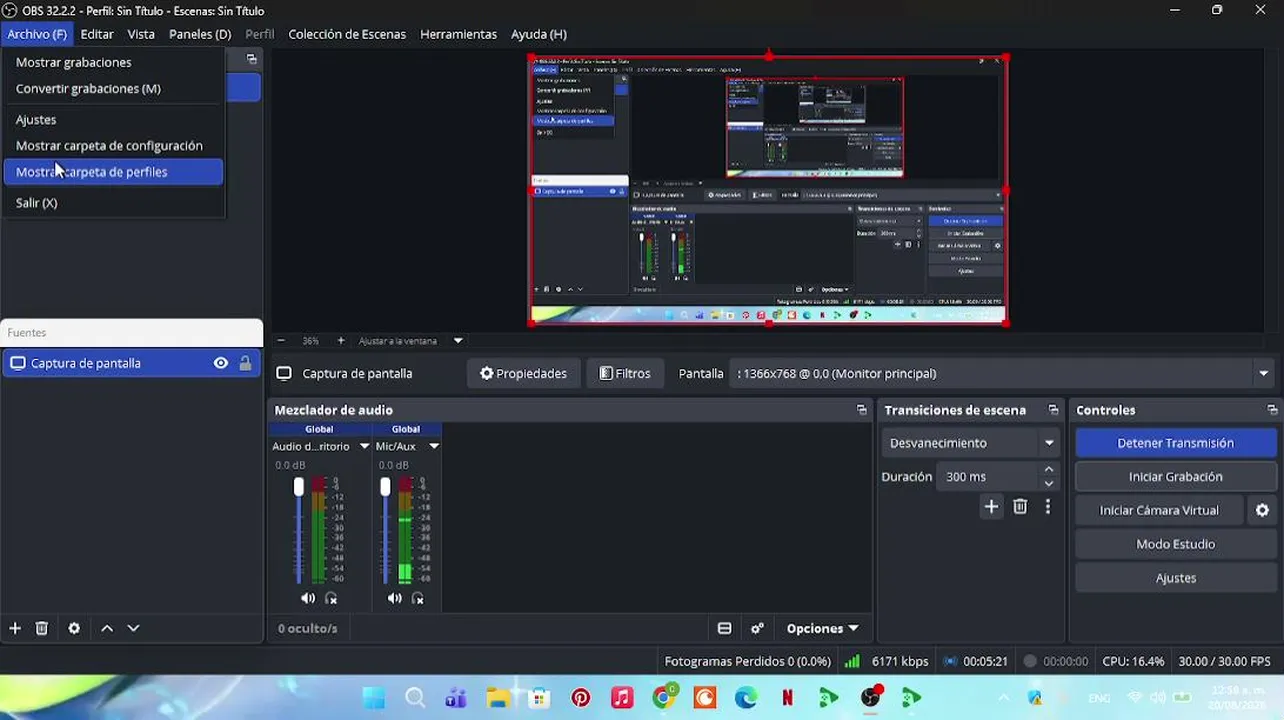
Task: Undock the panel above Fuentes
Action: pyautogui.click(x=251, y=59)
